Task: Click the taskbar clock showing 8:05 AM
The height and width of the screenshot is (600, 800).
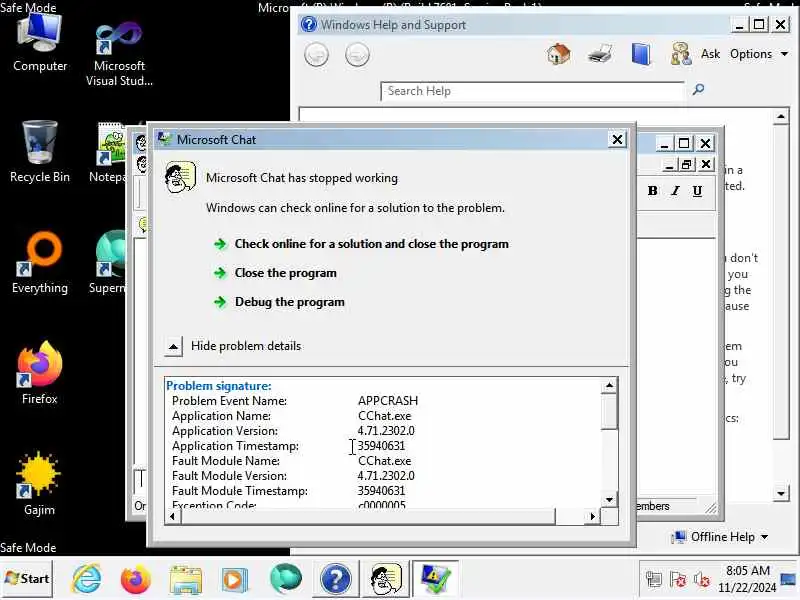Action: [x=747, y=579]
